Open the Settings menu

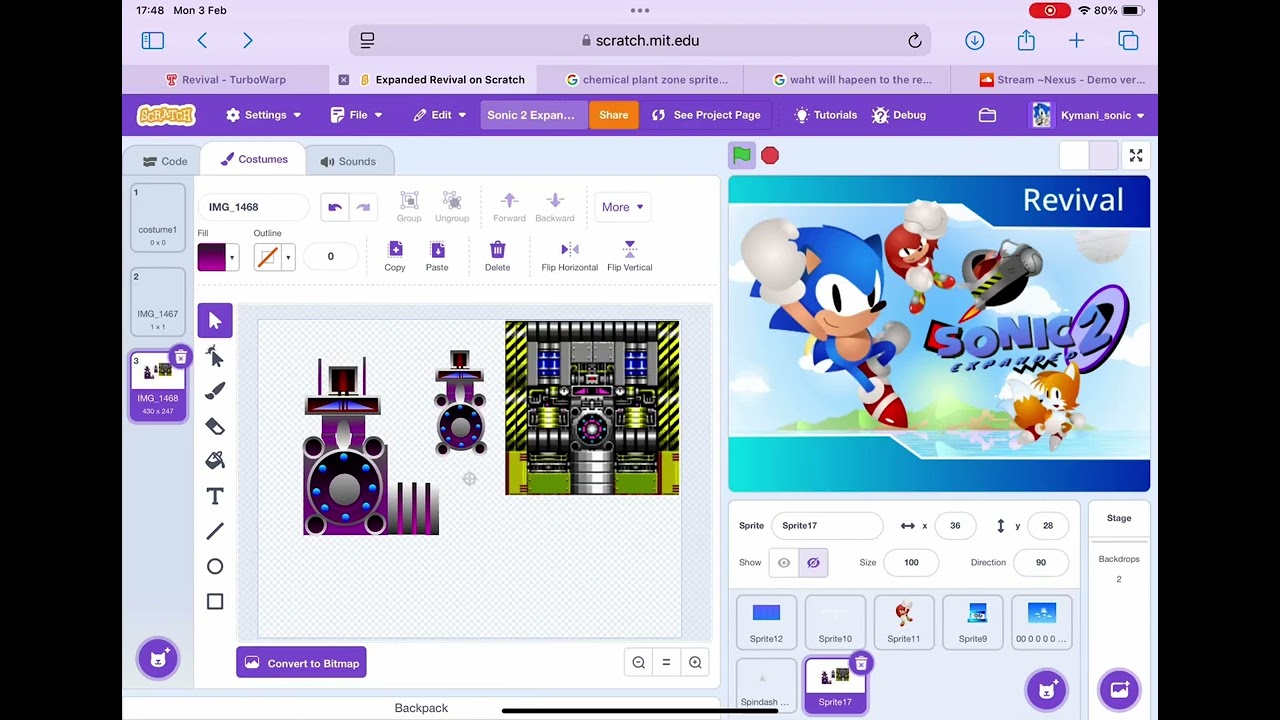coord(263,115)
